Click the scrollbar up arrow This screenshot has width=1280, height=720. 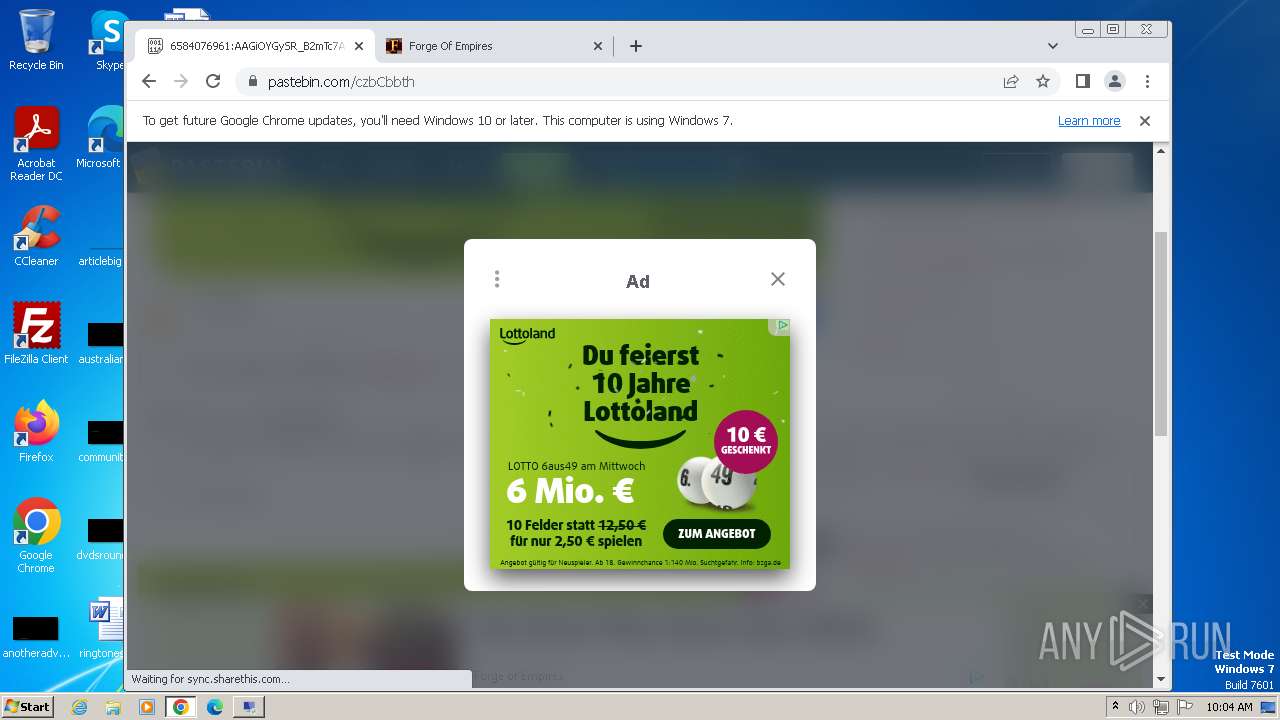1161,151
